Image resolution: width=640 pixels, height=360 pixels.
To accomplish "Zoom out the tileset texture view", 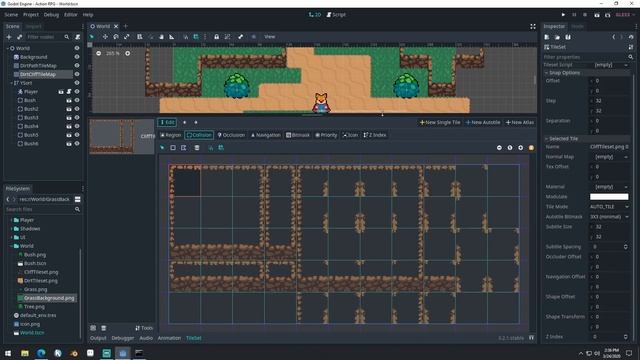I will pos(499,148).
